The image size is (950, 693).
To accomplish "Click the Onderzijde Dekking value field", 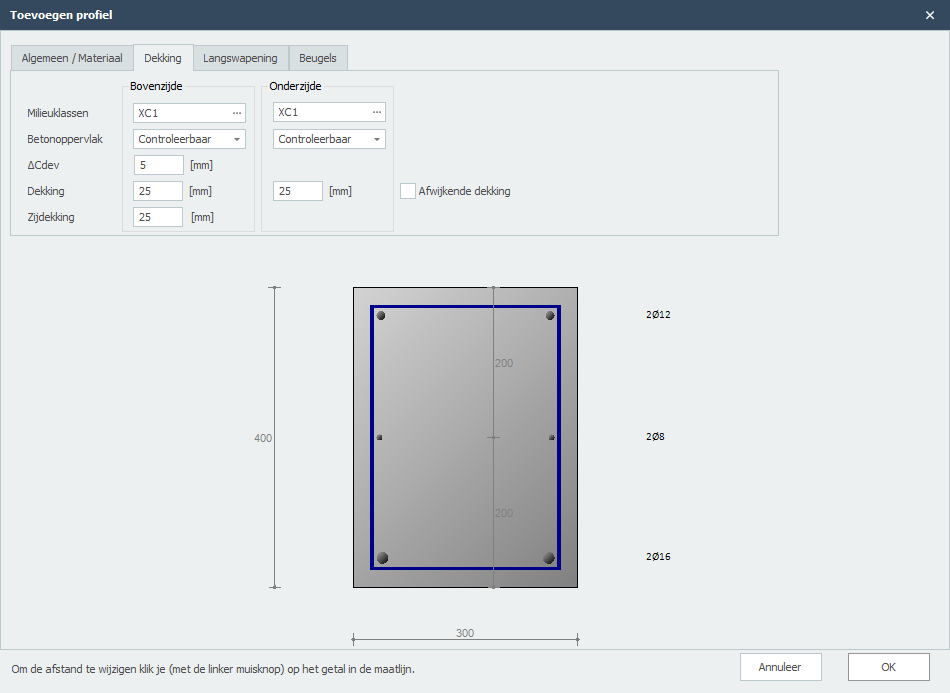I will 297,191.
